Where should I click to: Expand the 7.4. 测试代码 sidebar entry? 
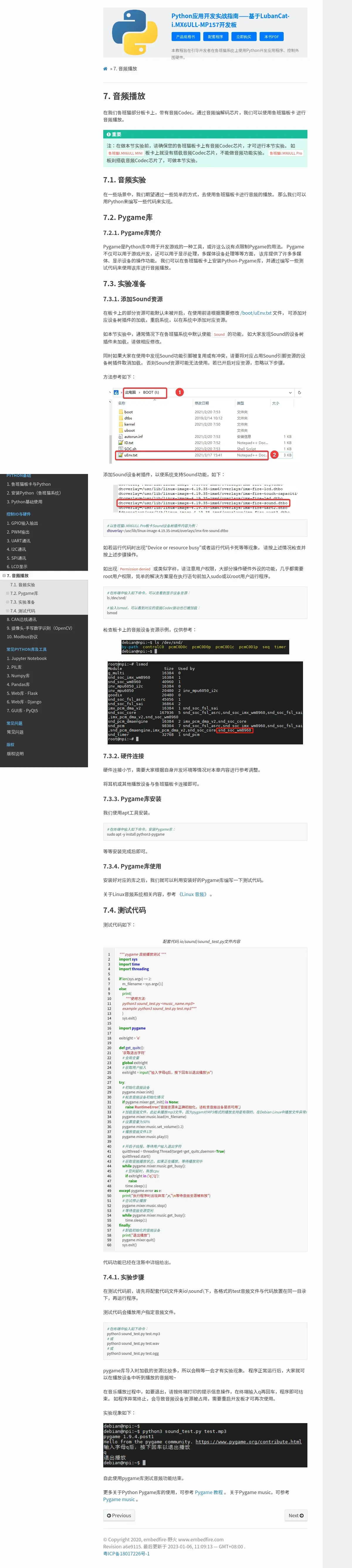coord(7,611)
